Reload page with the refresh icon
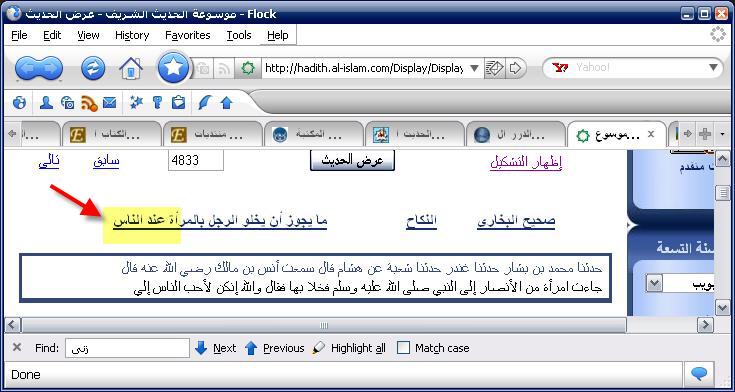This screenshot has height=392, width=735. [93, 68]
